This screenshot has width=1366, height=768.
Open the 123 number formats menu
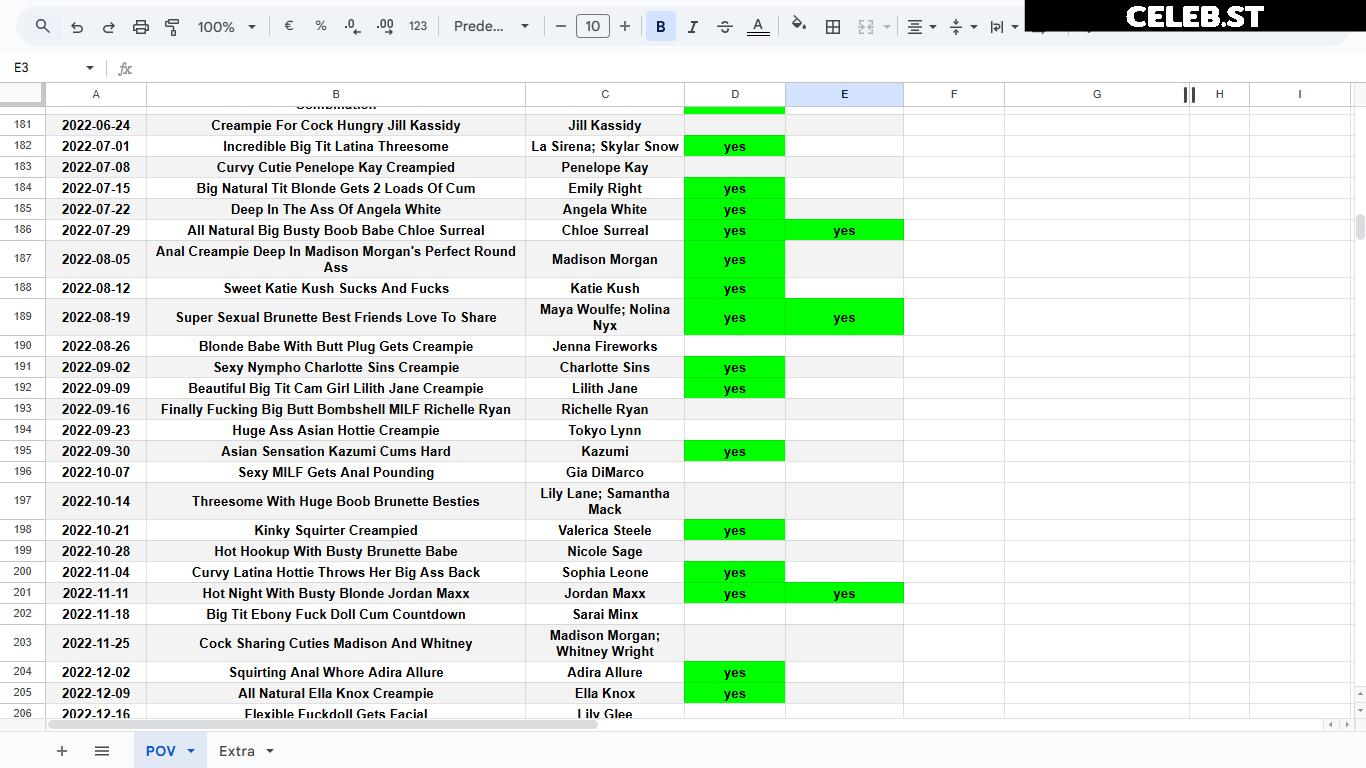[418, 27]
